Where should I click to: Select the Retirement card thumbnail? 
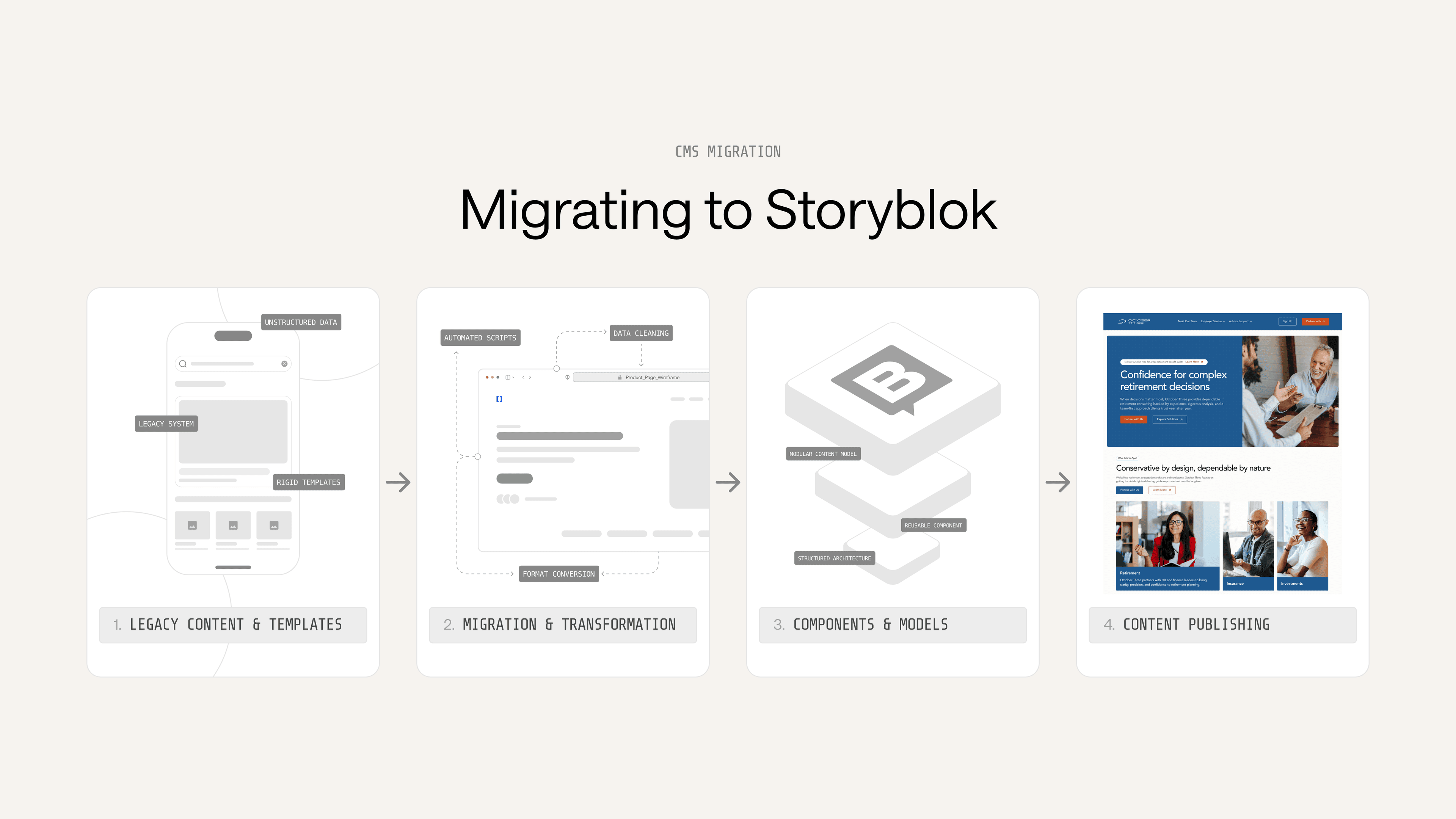click(1167, 546)
